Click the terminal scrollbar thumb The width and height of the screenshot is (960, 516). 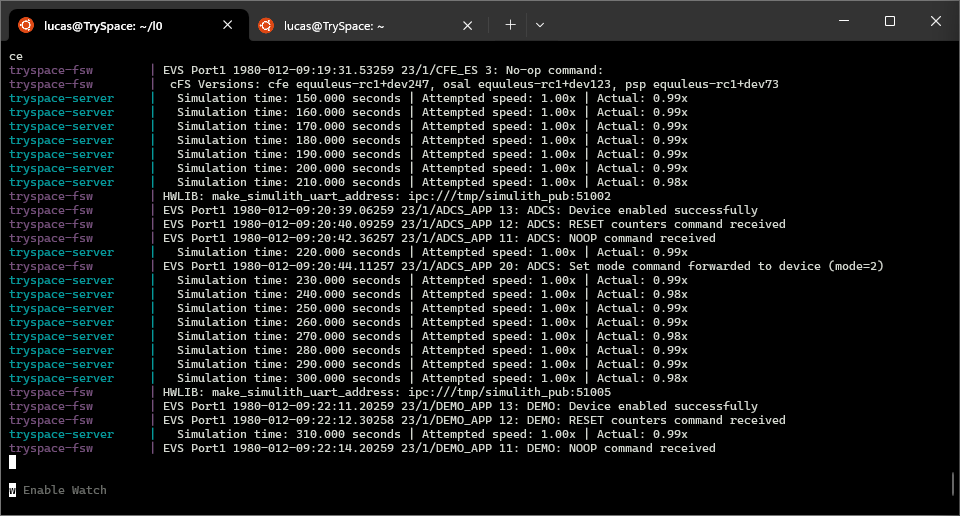[953, 484]
